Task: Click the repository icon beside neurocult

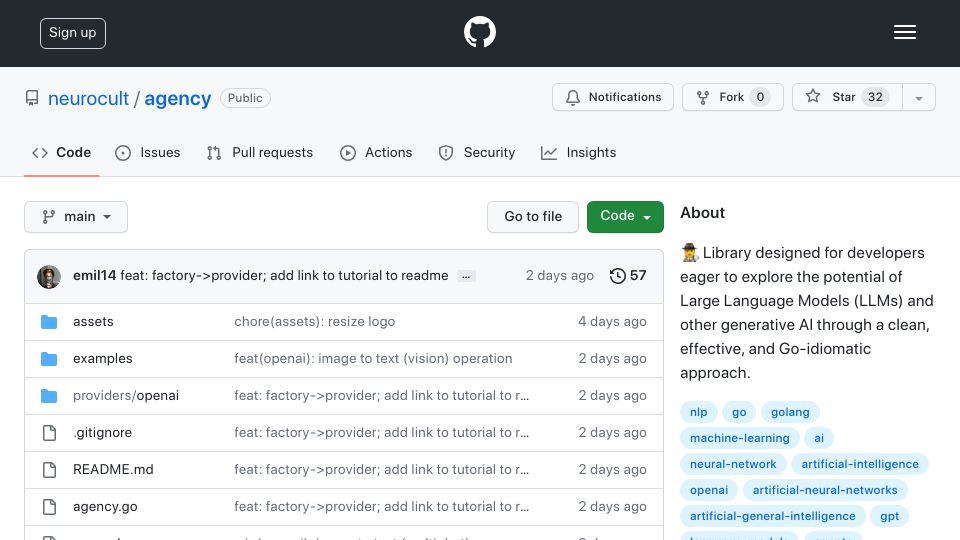Action: point(32,98)
